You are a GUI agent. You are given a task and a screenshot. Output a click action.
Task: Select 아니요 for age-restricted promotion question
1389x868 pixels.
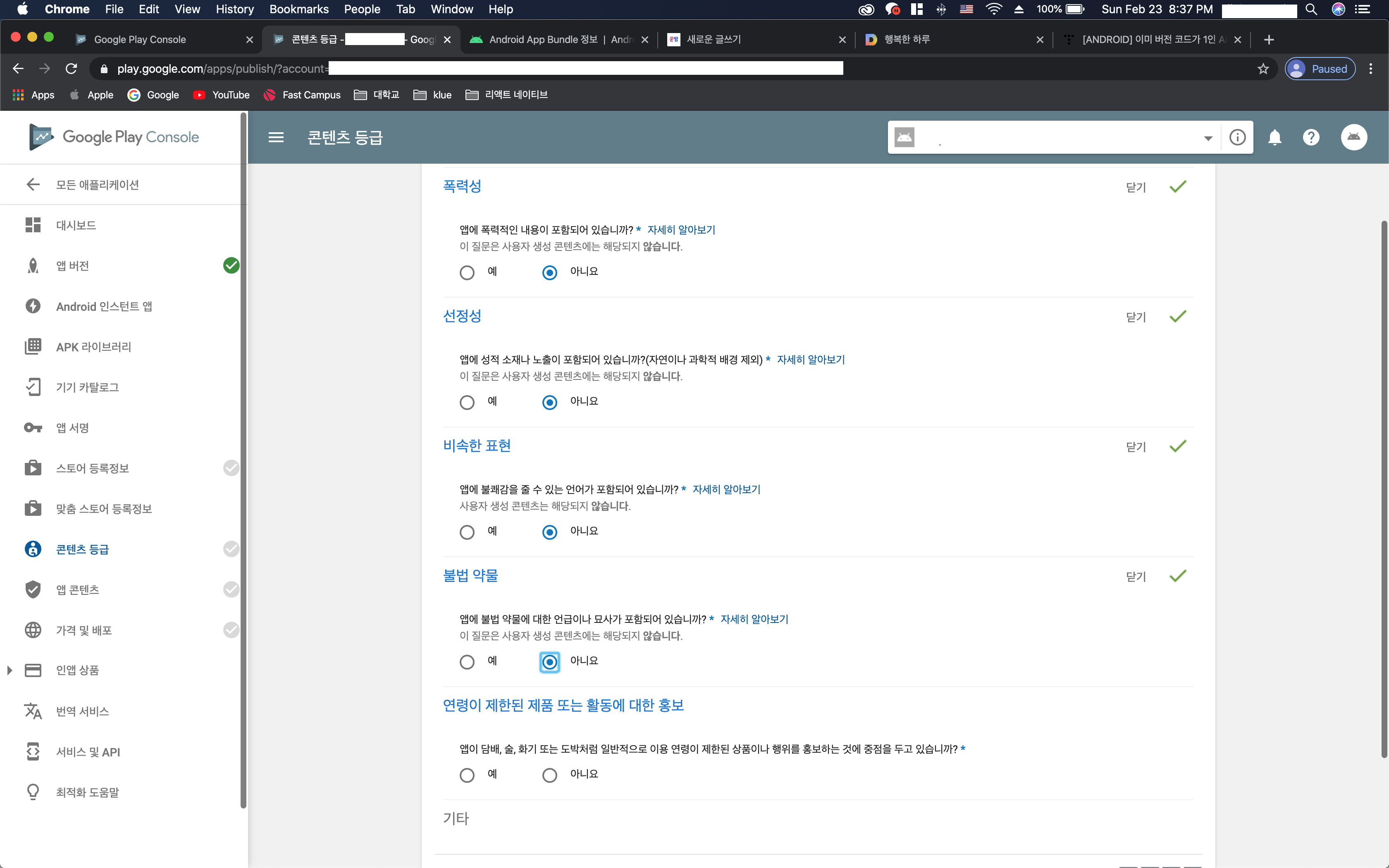point(549,775)
